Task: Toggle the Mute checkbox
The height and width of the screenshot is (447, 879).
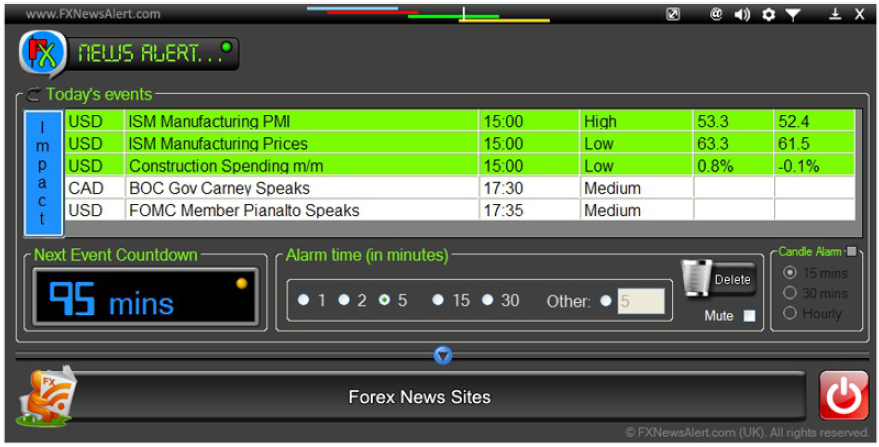Action: point(749,316)
